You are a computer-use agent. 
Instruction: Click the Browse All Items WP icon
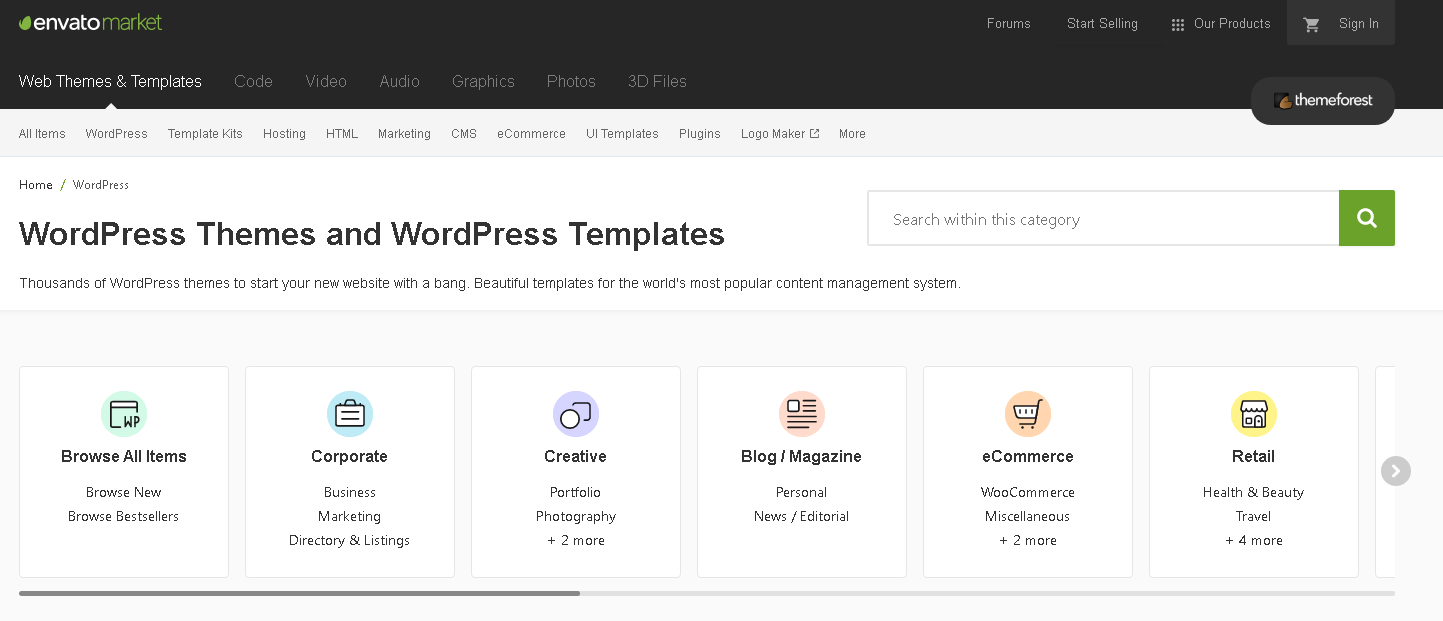coord(124,414)
